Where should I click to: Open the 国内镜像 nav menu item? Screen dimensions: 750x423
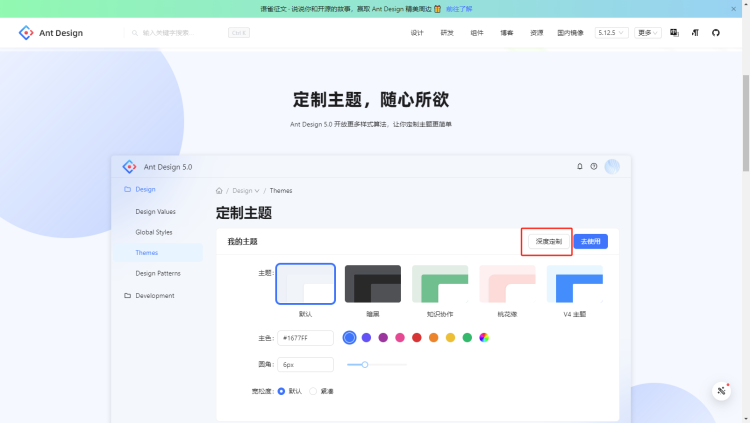tap(570, 33)
